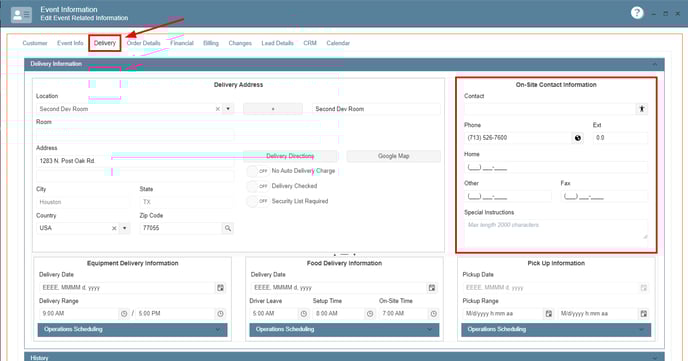Viewport: 688px width, 361px height.
Task: Click the Google Map button
Action: click(x=394, y=156)
